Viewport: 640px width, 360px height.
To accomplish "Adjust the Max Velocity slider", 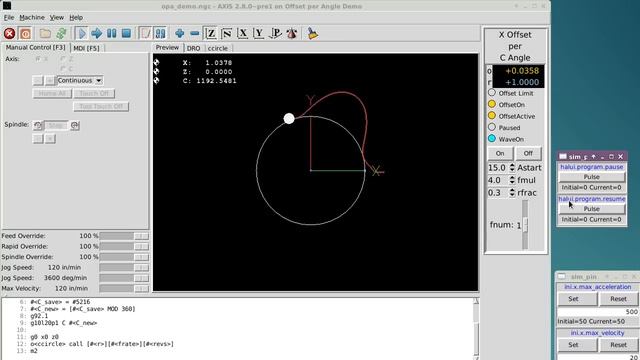I will 124,288.
